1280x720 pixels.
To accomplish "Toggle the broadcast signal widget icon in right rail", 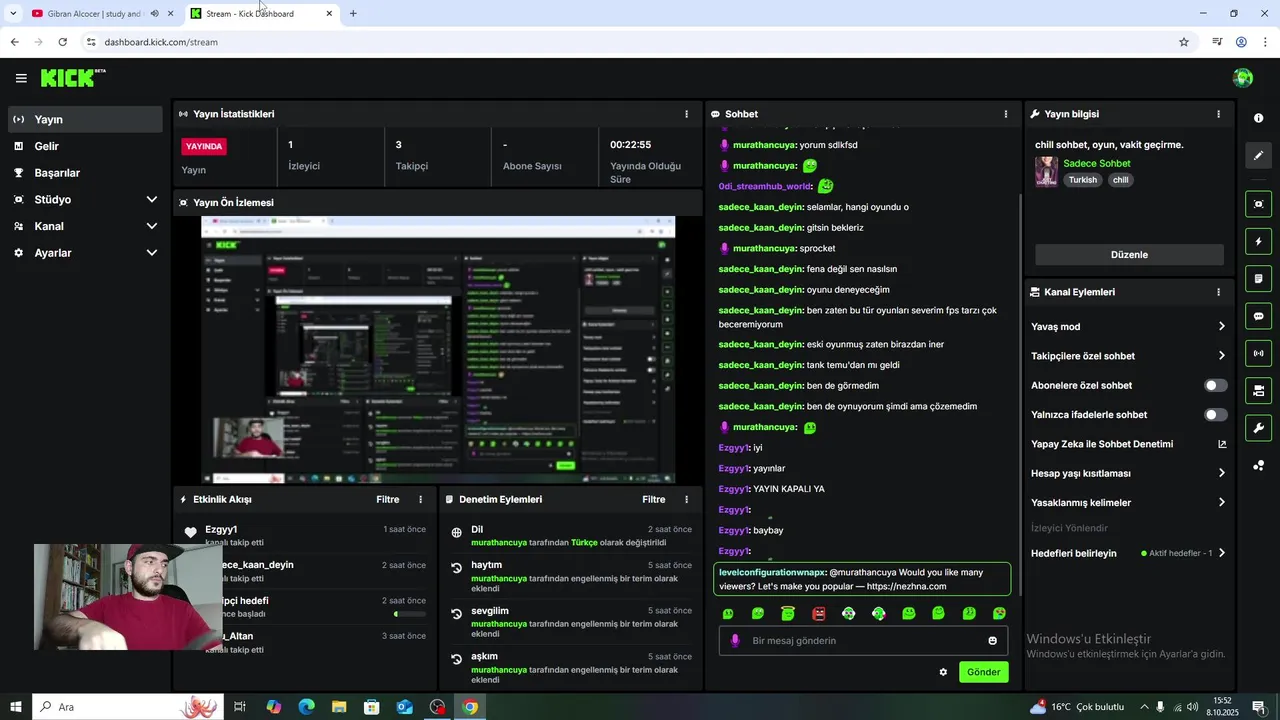I will [x=1258, y=353].
